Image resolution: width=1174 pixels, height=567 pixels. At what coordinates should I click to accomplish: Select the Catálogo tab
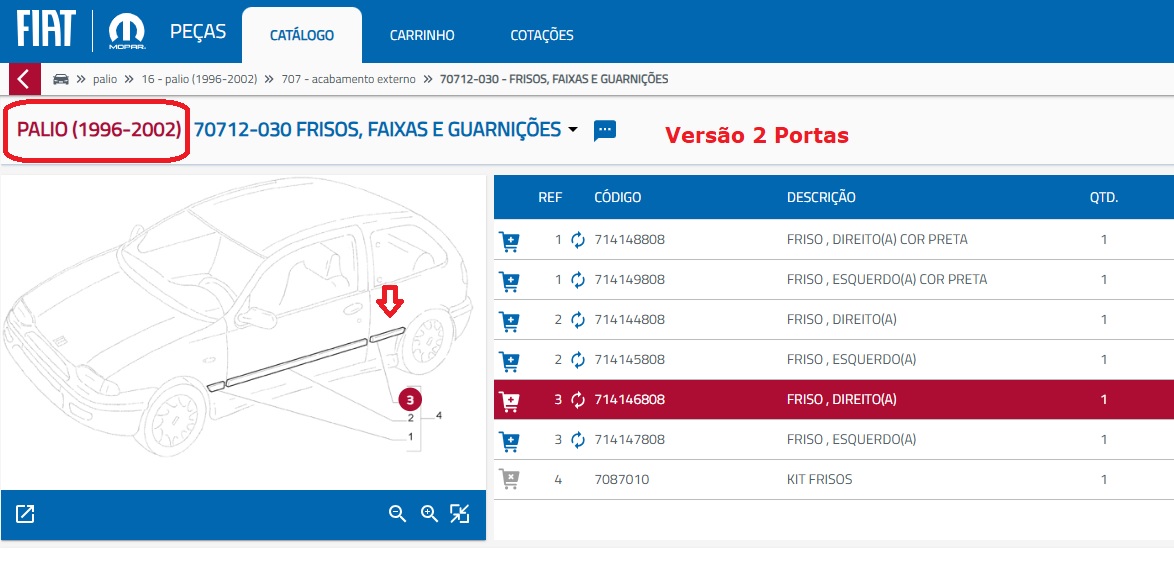pos(302,35)
